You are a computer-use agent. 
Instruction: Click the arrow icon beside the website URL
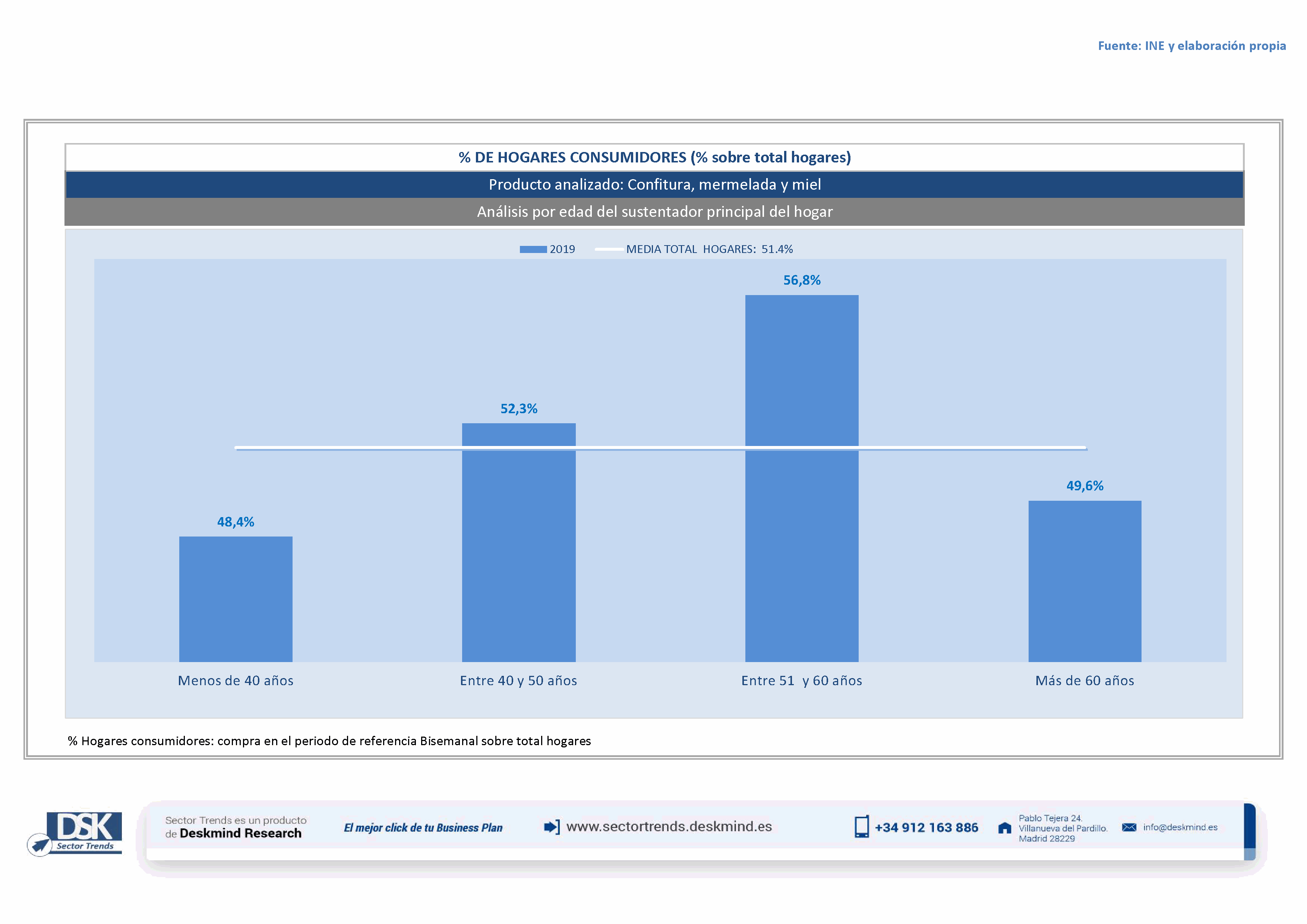[551, 827]
